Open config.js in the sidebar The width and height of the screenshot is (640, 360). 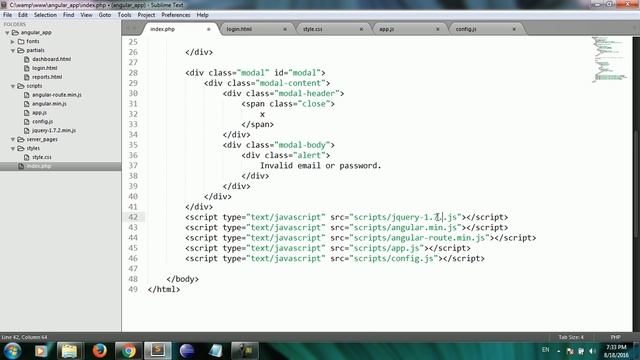pos(42,121)
